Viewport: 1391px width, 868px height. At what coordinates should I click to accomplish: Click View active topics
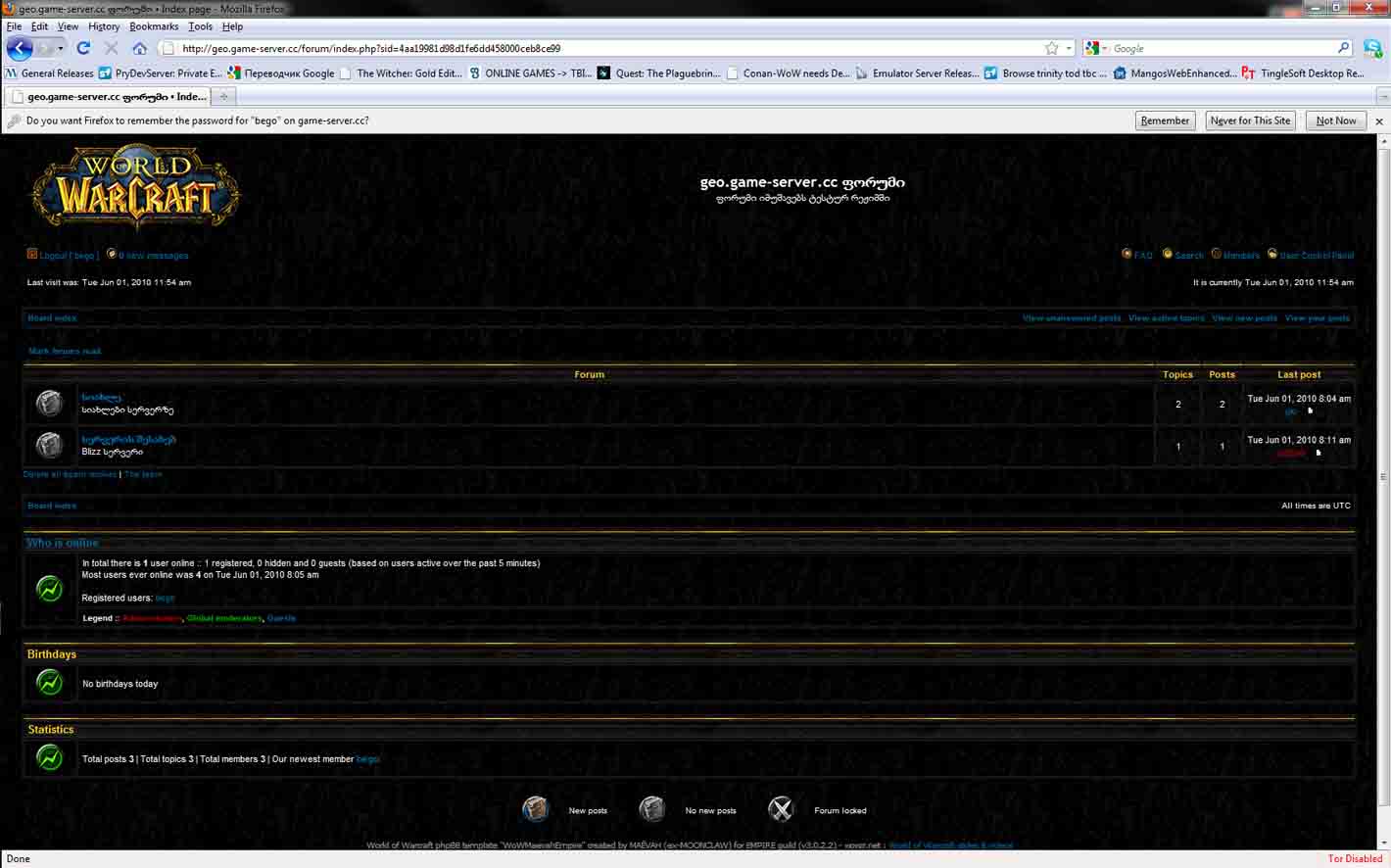(1167, 318)
